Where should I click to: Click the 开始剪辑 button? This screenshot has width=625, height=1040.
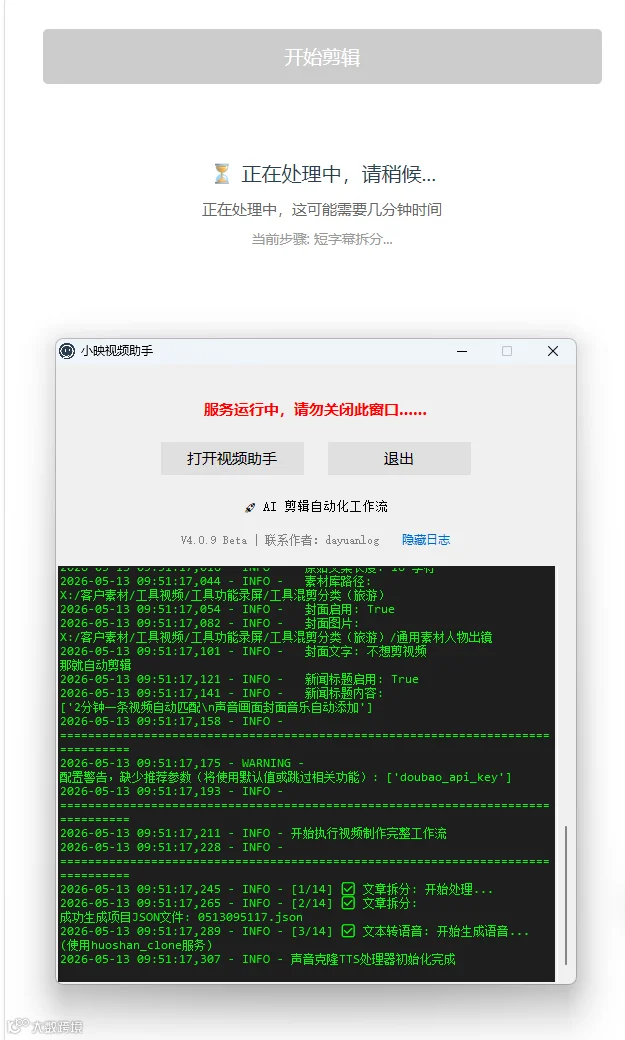click(x=322, y=56)
